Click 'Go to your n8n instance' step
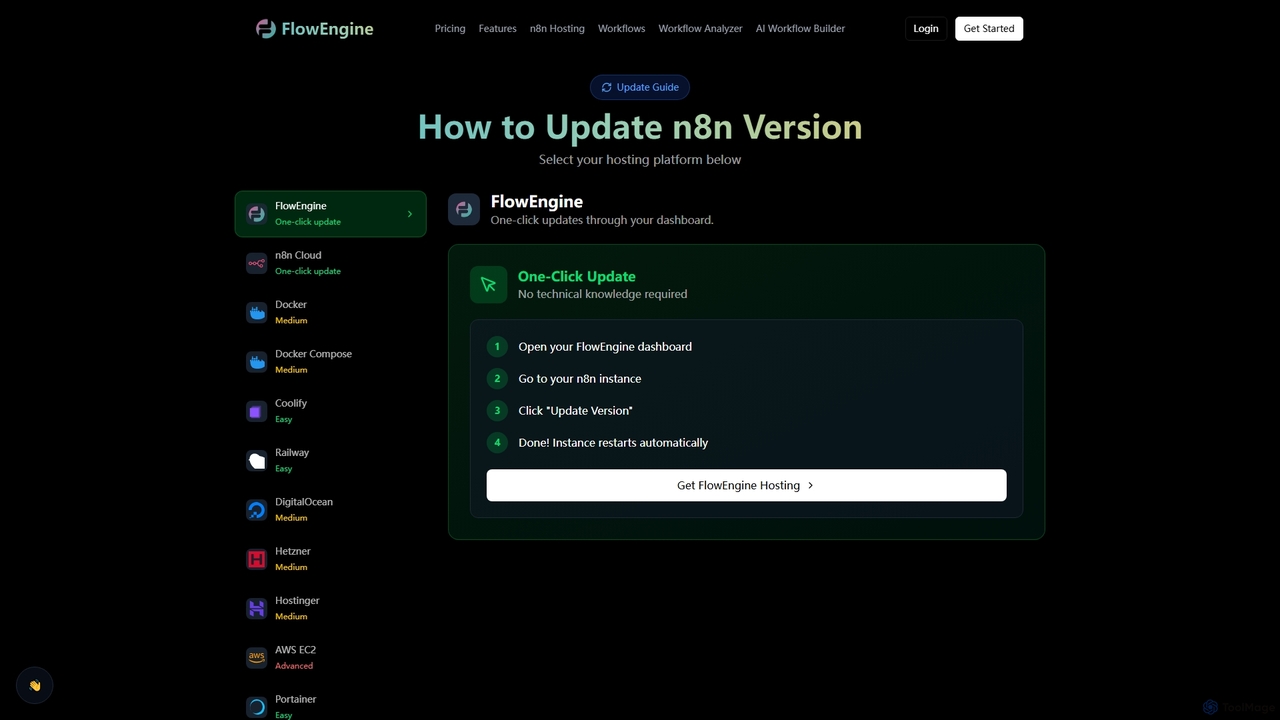Image resolution: width=1280 pixels, height=720 pixels. [x=580, y=379]
